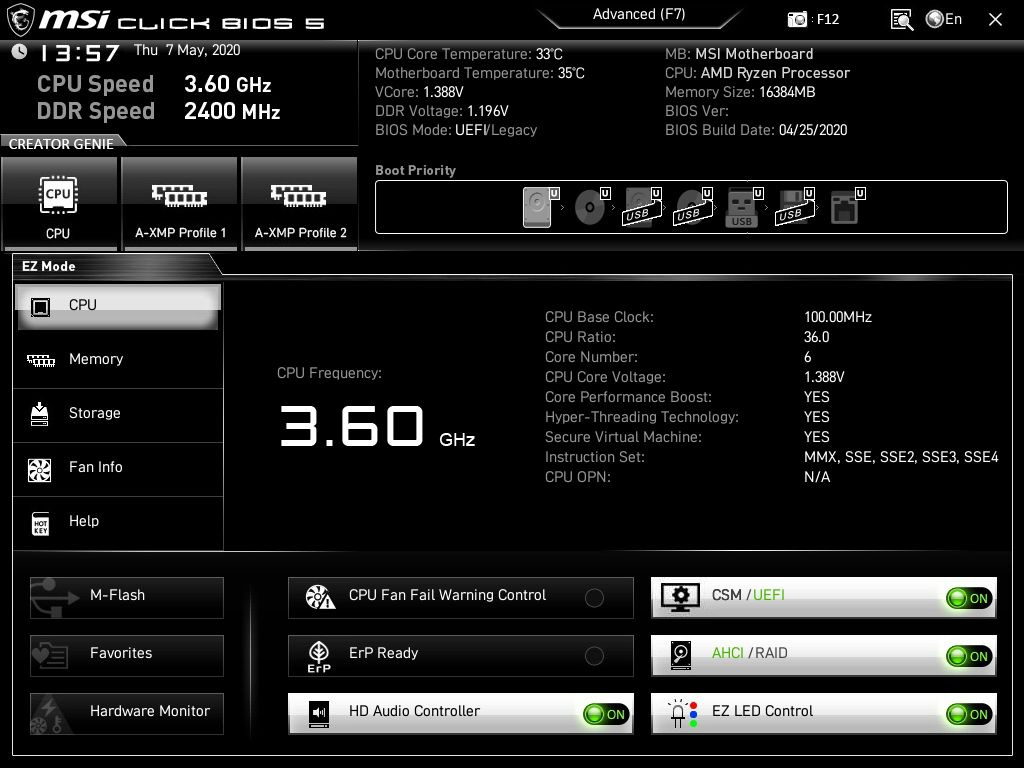This screenshot has height=768, width=1024.
Task: Change language via the globe En icon
Action: tap(944, 19)
